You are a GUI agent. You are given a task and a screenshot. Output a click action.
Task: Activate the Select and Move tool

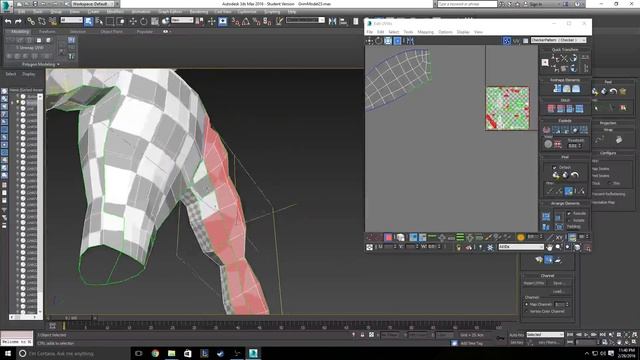tap(133, 21)
